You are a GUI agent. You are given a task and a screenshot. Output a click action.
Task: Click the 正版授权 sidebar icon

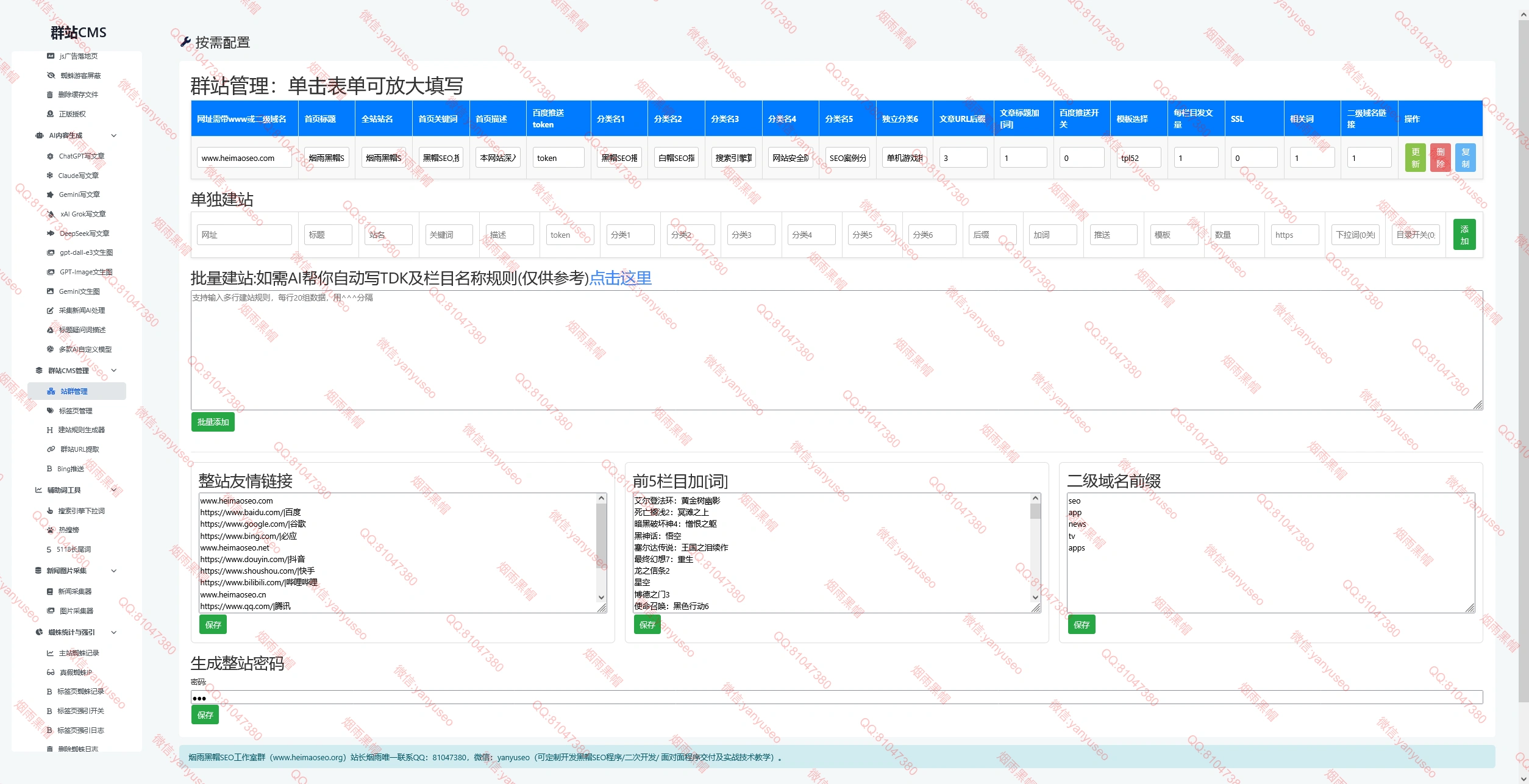pos(51,114)
